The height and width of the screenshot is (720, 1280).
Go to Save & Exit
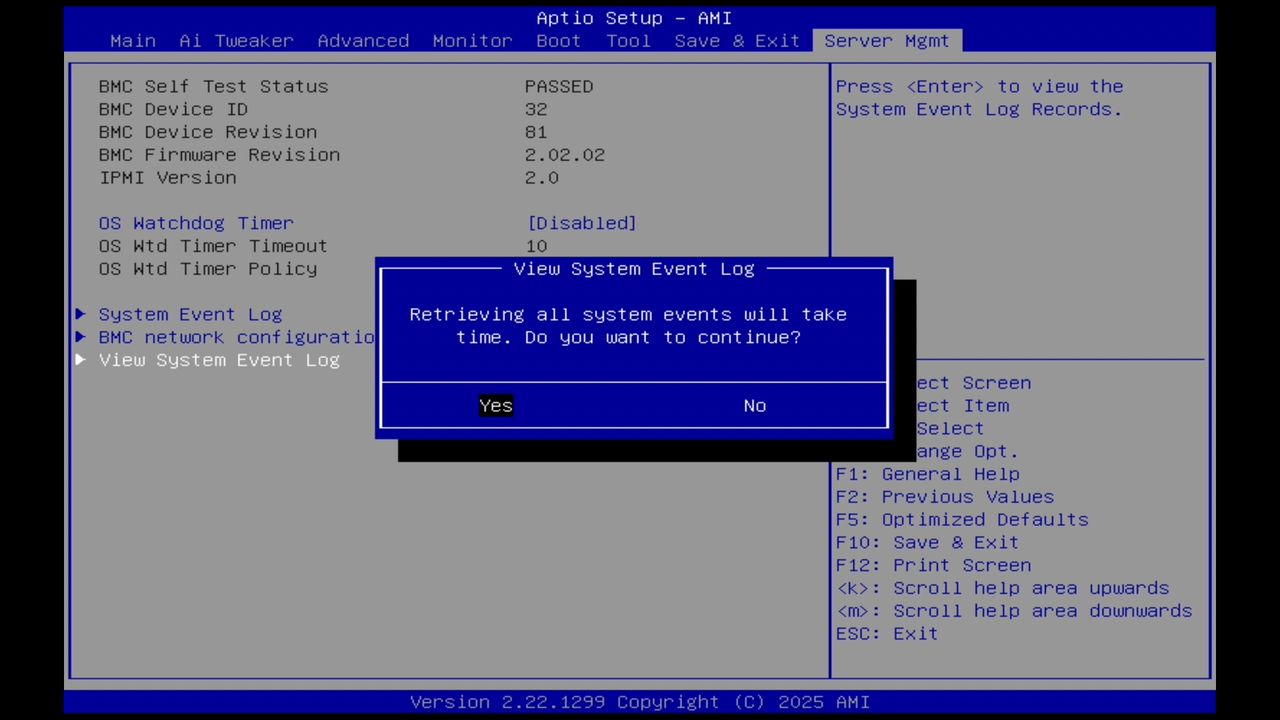tap(736, 40)
